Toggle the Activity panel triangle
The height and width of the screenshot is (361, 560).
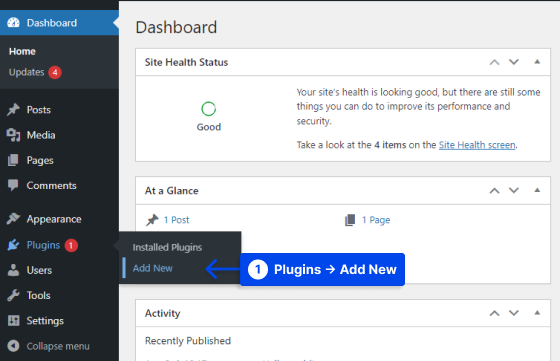537,313
